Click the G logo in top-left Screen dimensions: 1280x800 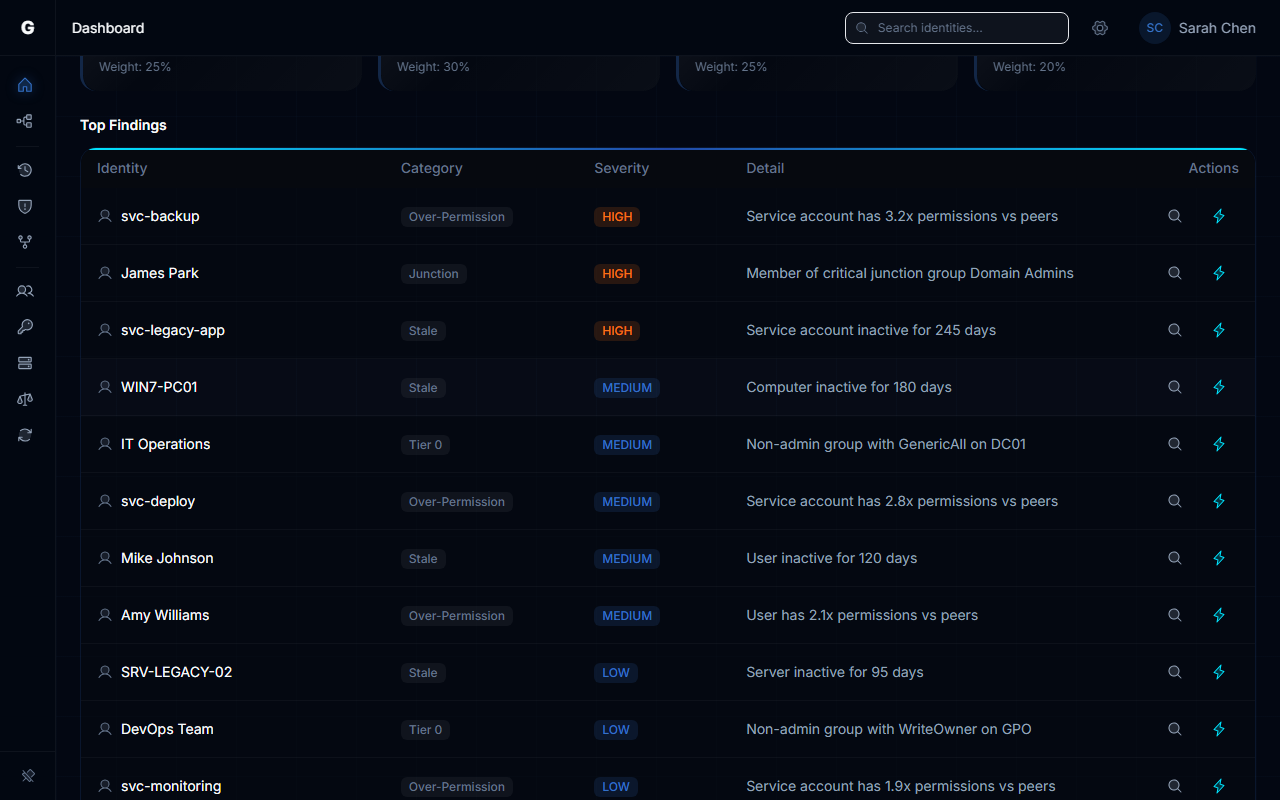[x=28, y=28]
